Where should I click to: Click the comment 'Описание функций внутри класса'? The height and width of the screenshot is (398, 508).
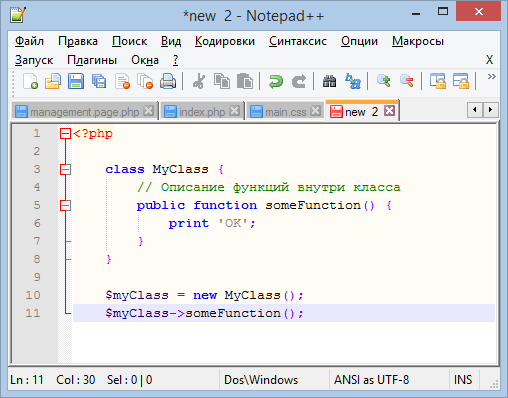point(281,187)
